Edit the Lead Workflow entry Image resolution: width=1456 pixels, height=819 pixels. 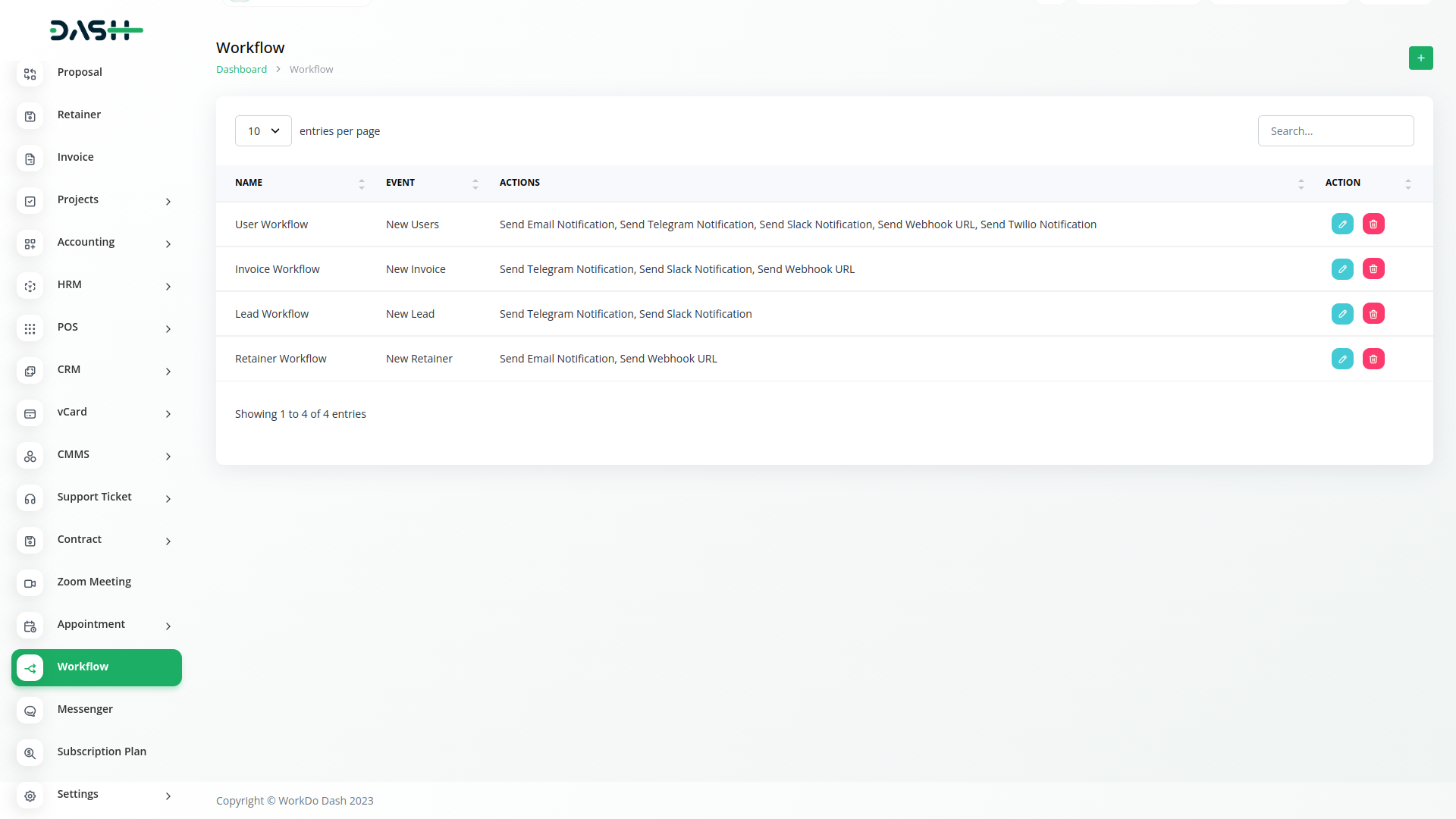tap(1341, 314)
